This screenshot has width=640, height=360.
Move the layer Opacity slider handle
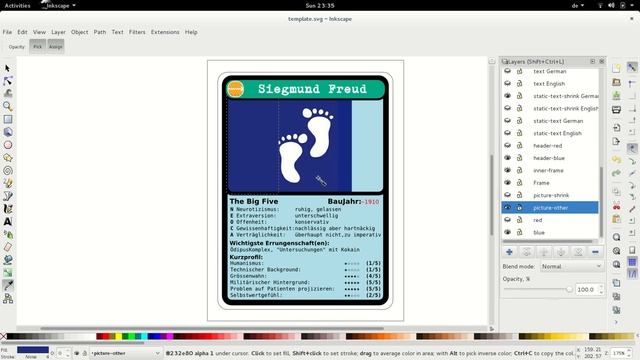pos(569,289)
